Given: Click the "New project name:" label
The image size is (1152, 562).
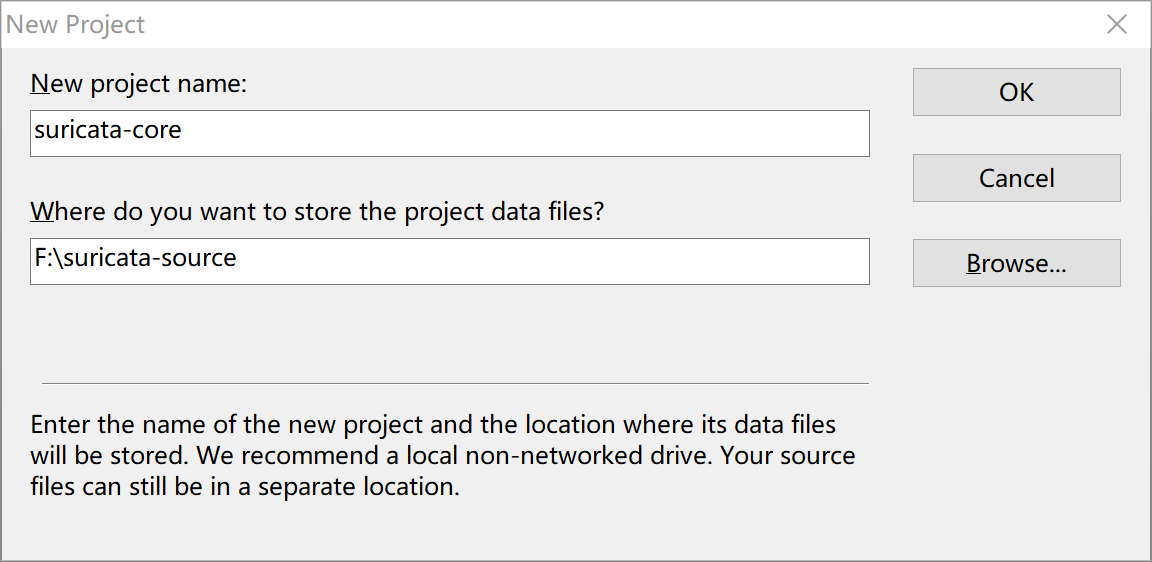Looking at the screenshot, I should [139, 83].
